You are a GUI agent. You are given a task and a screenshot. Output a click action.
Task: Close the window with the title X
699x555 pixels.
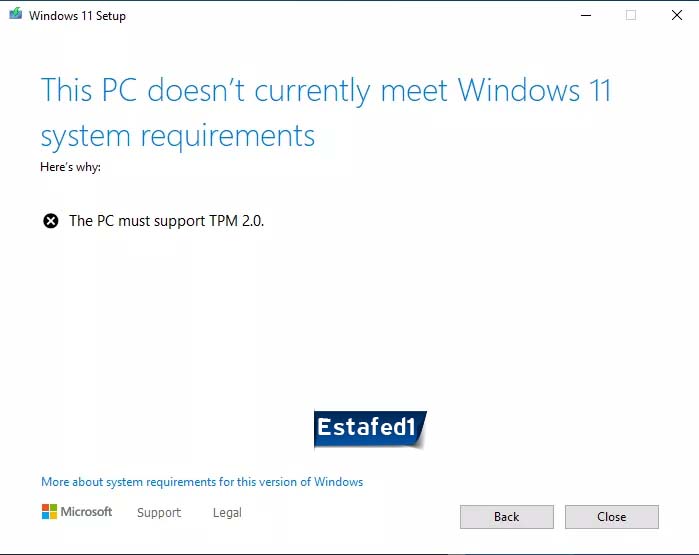point(677,15)
